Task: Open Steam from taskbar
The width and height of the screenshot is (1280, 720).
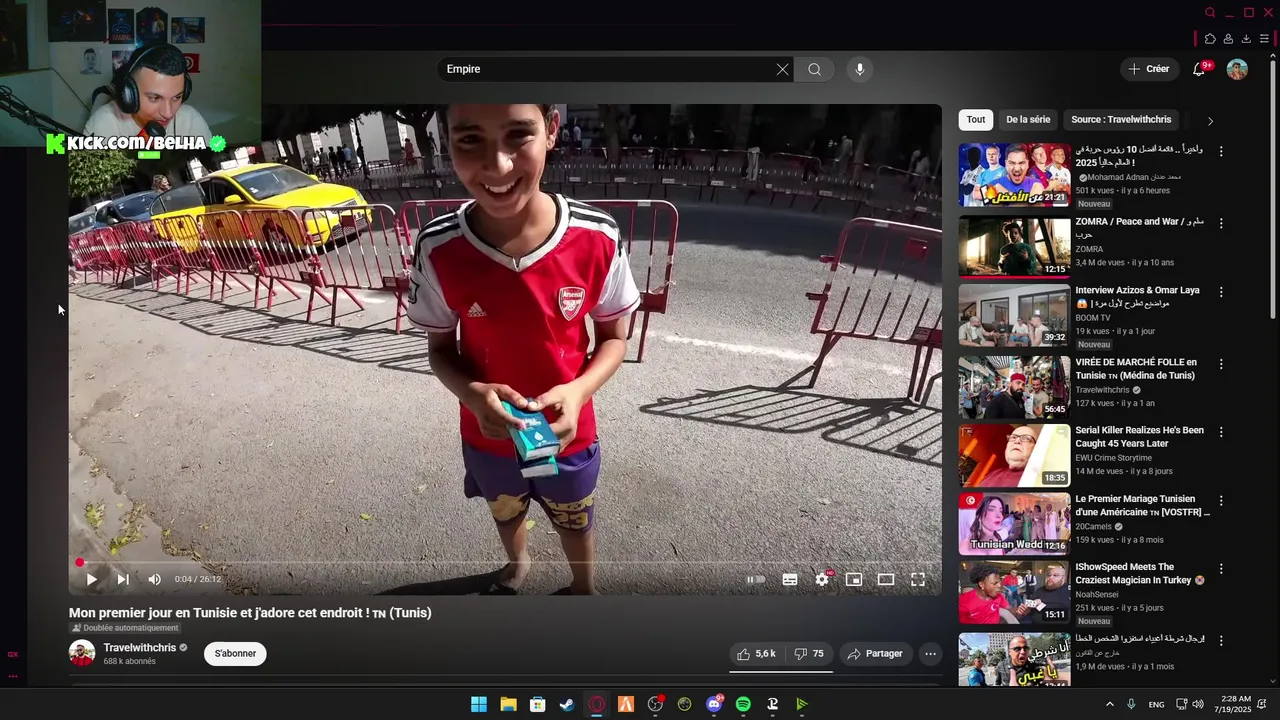Action: [567, 704]
